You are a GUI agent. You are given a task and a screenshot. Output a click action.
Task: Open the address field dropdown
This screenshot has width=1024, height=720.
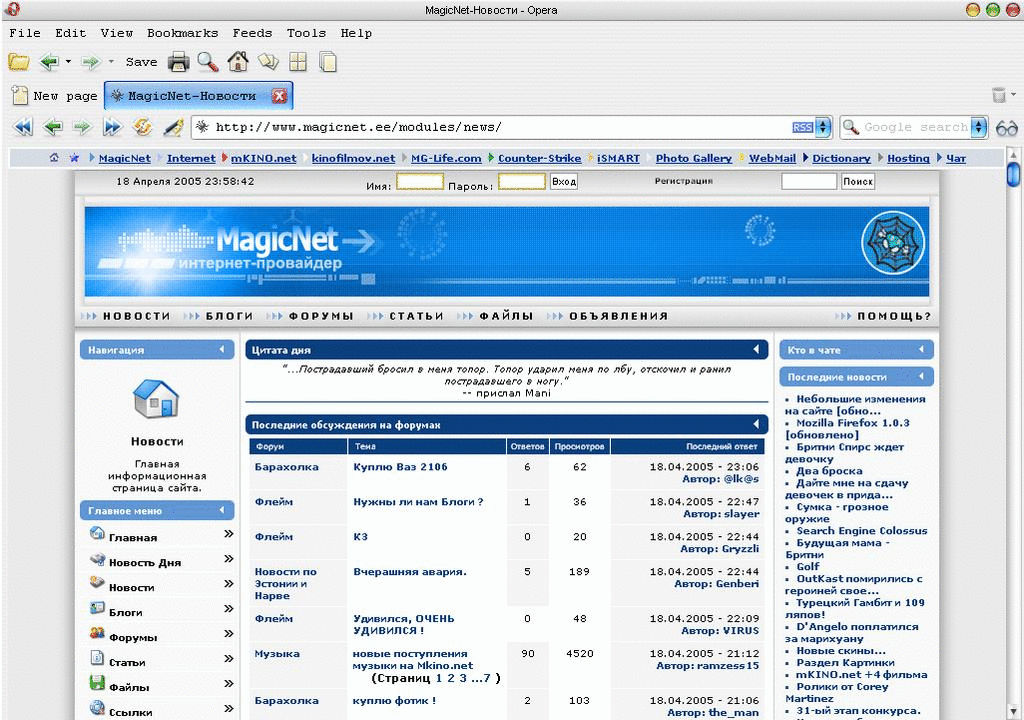coord(824,127)
